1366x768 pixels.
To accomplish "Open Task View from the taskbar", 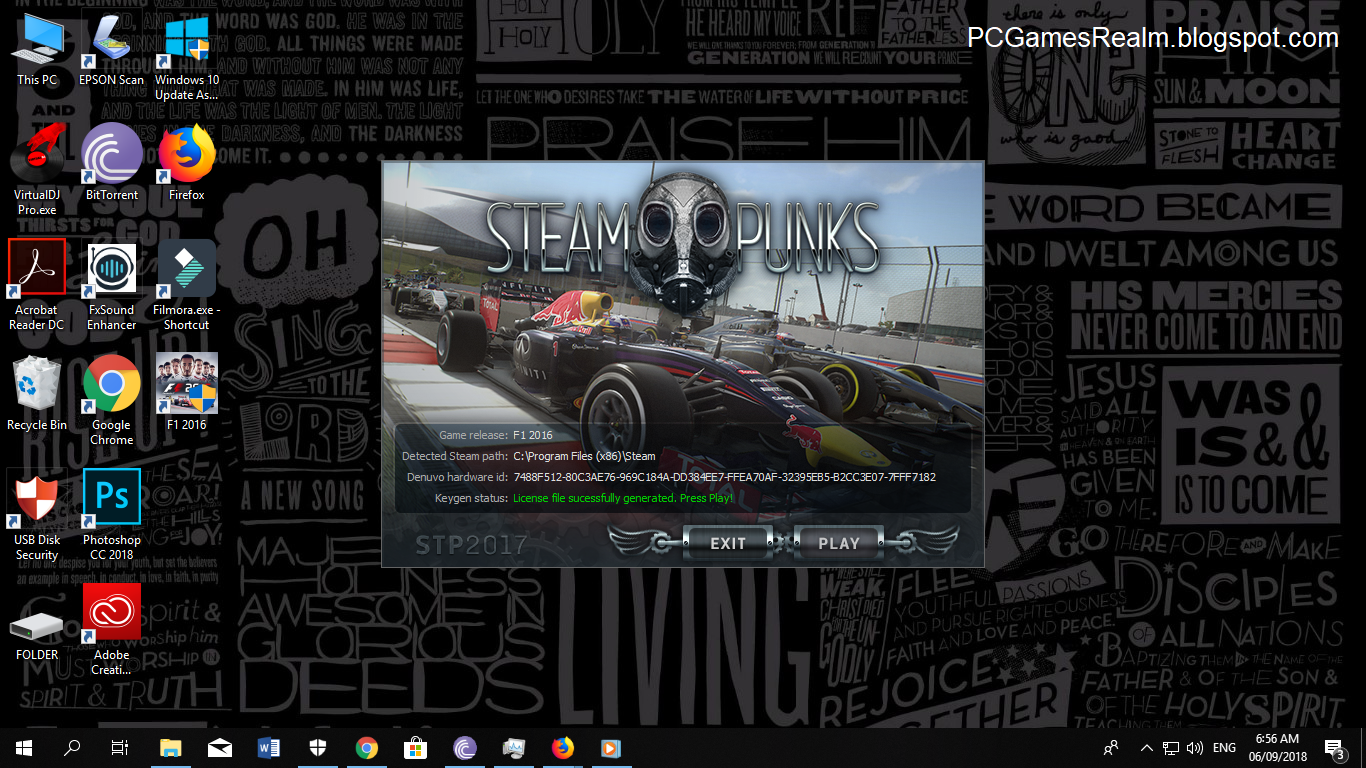I will pyautogui.click(x=120, y=748).
